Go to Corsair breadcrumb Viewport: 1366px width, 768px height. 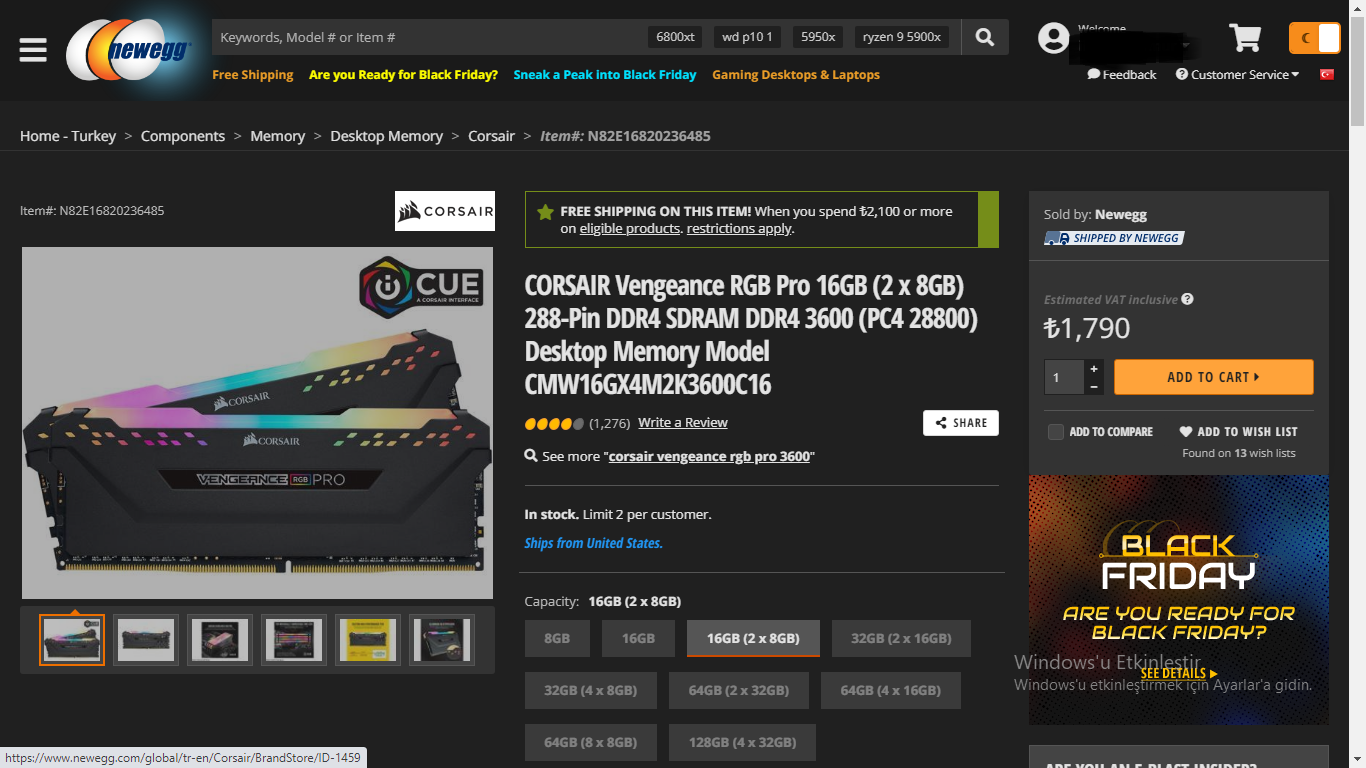tap(492, 136)
